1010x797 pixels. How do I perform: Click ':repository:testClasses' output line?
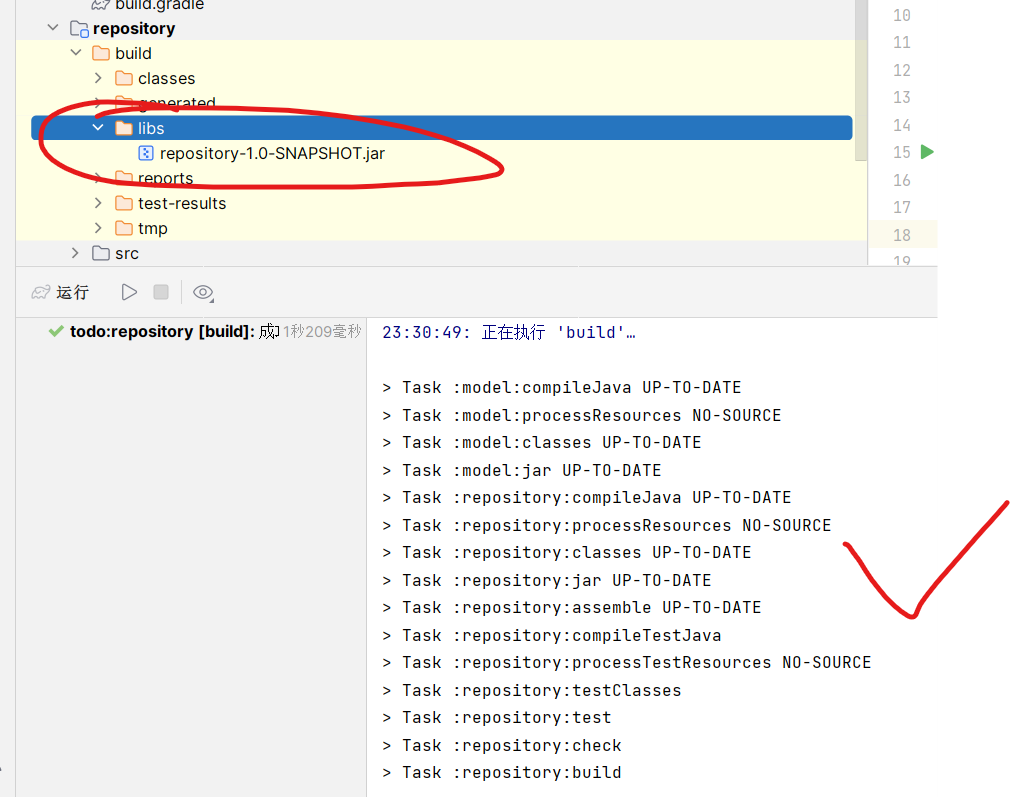531,691
